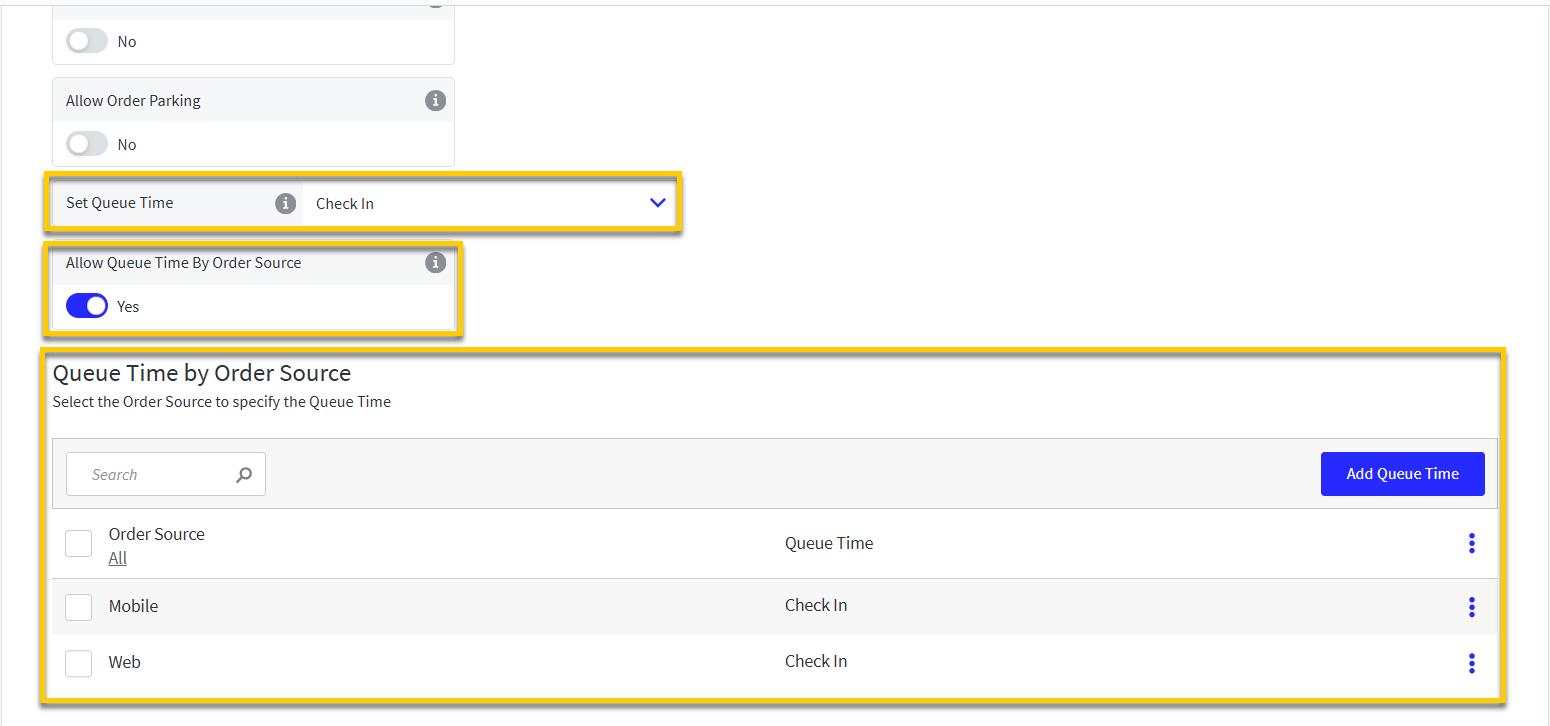Image resolution: width=1550 pixels, height=726 pixels.
Task: Tick the select-all checkbox beside Order Source
Action: 79,544
